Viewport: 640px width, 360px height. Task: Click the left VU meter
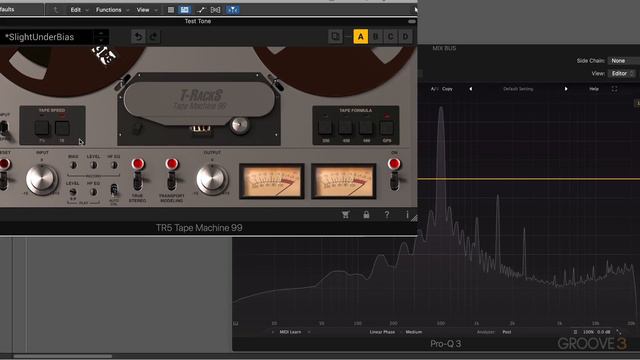click(x=272, y=181)
